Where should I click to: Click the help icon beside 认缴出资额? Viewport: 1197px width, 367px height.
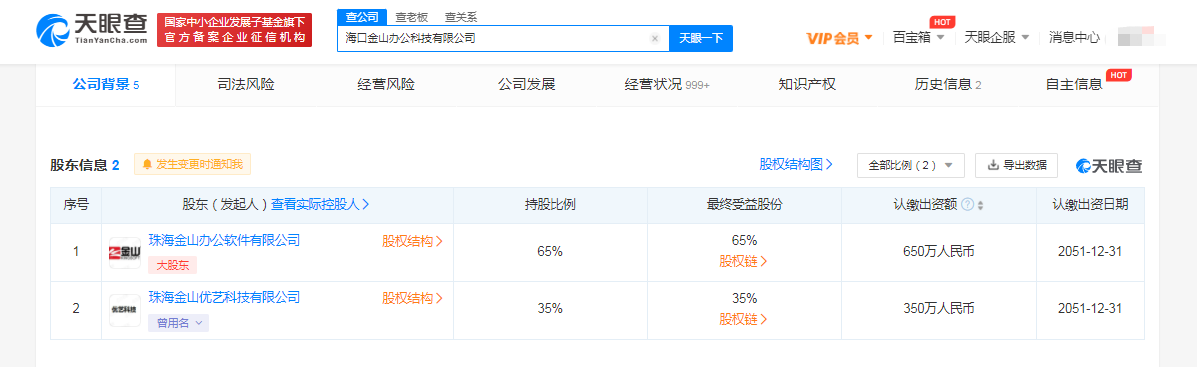967,204
